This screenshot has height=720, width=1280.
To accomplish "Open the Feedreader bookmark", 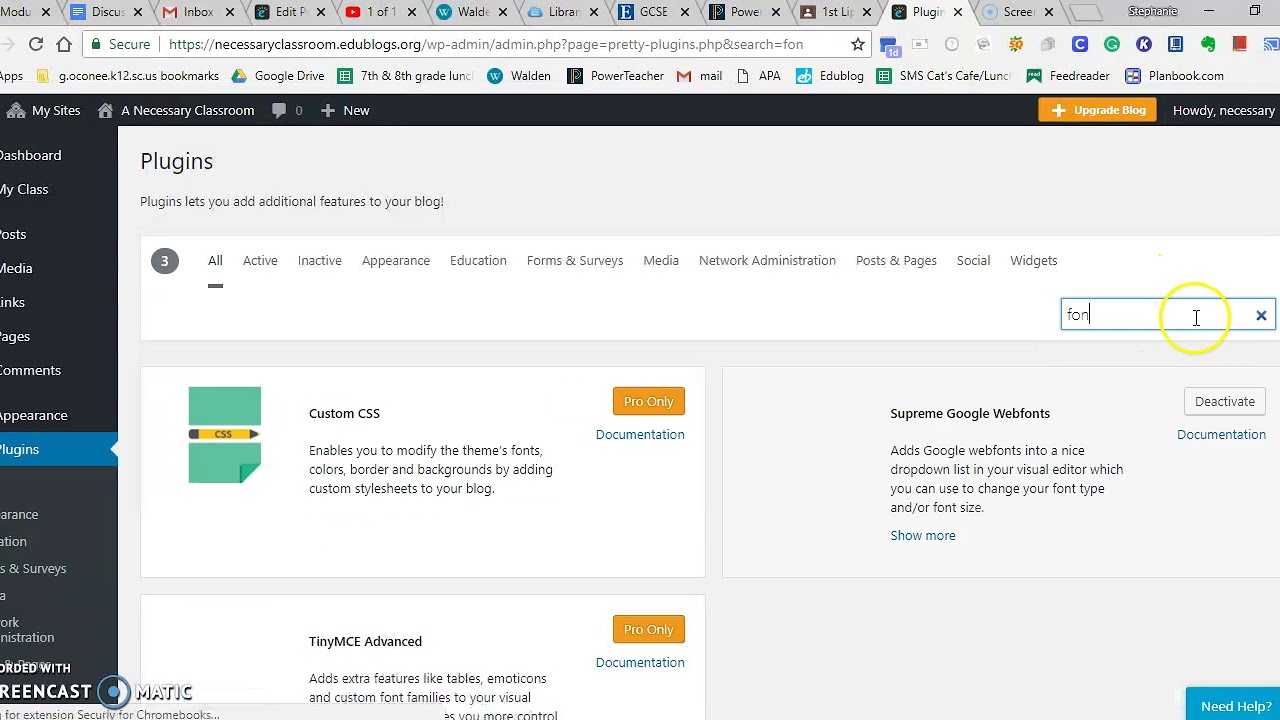I will 1068,76.
